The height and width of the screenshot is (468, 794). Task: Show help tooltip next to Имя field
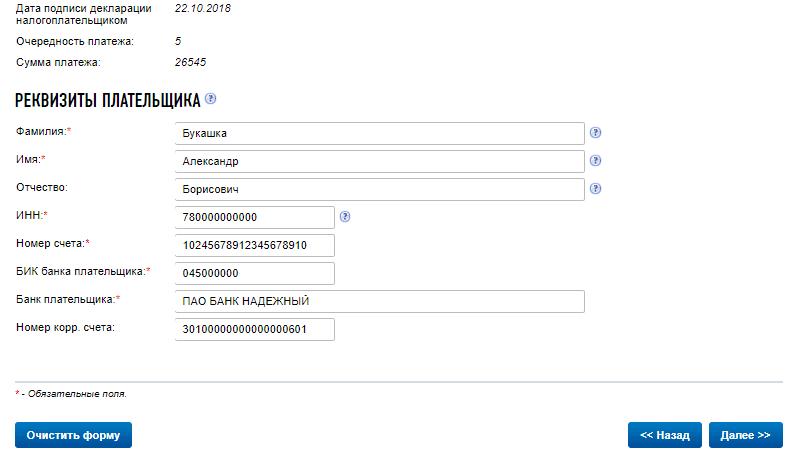596,161
